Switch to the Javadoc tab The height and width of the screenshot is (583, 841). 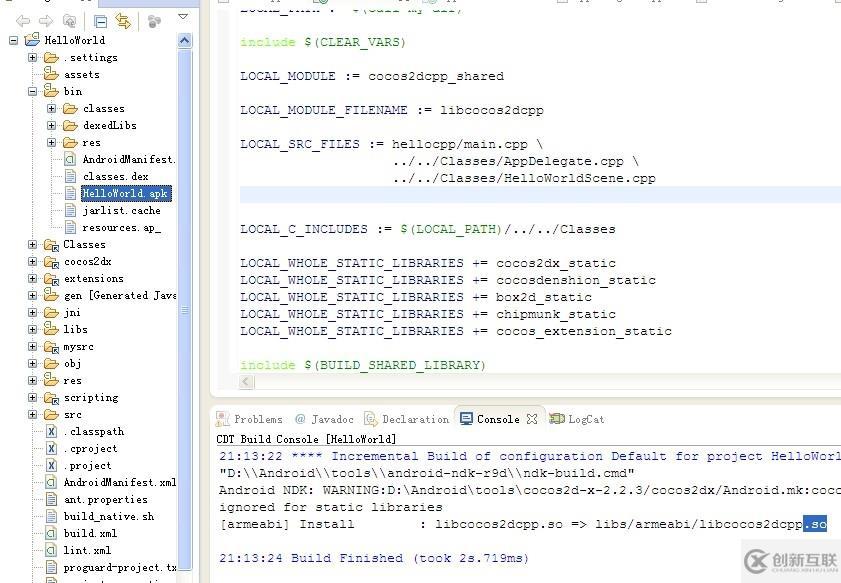click(x=324, y=419)
